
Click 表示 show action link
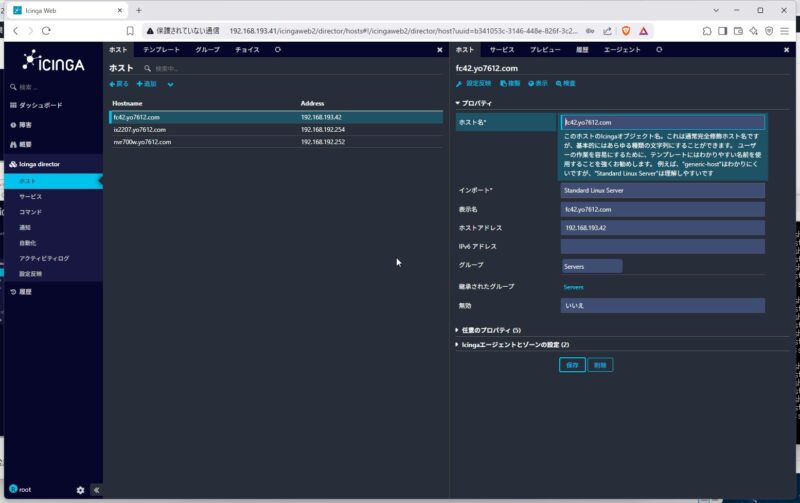click(538, 84)
